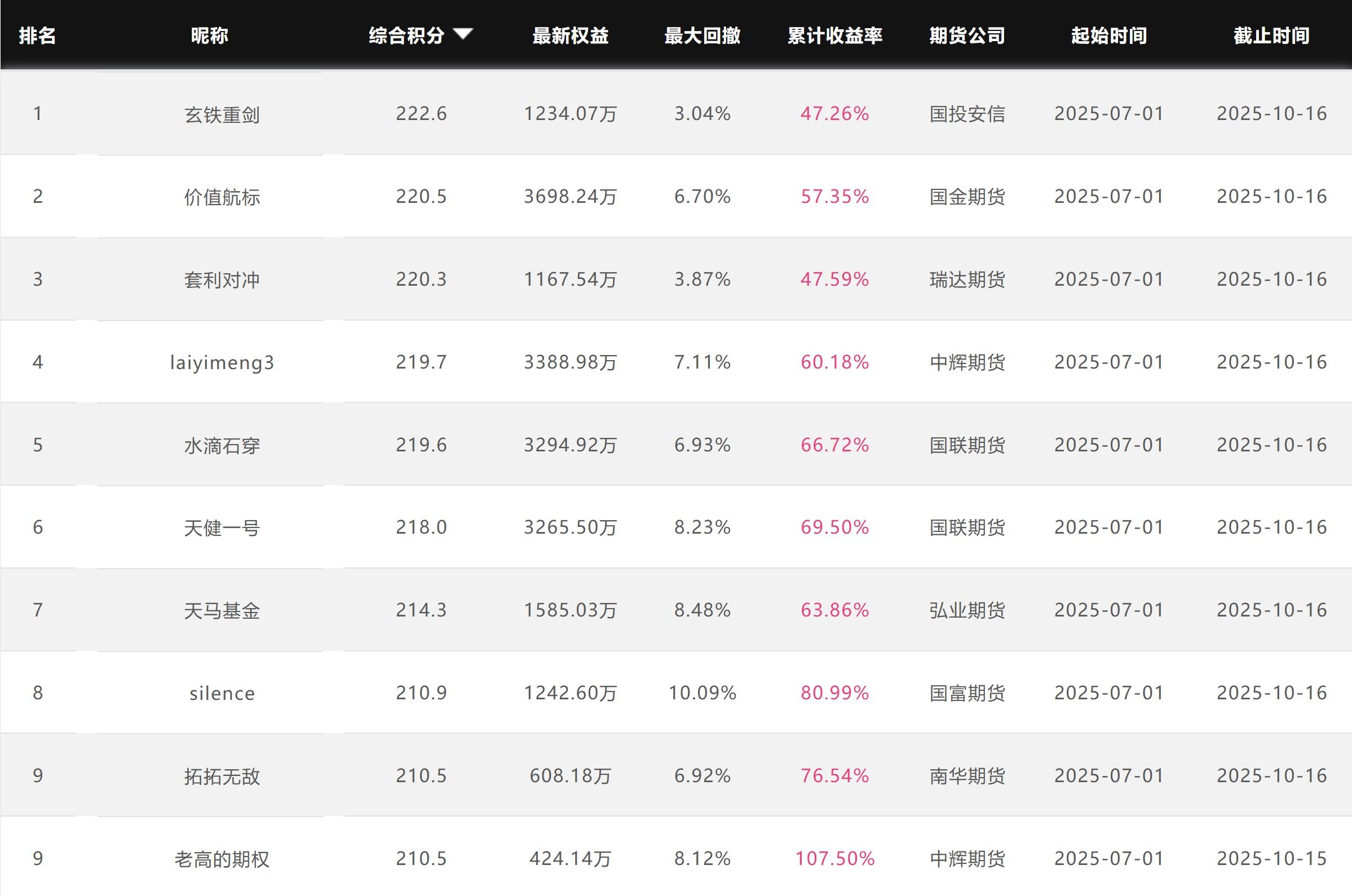Click the 最新权益 column header
Viewport: 1352px width, 896px height.
(570, 36)
